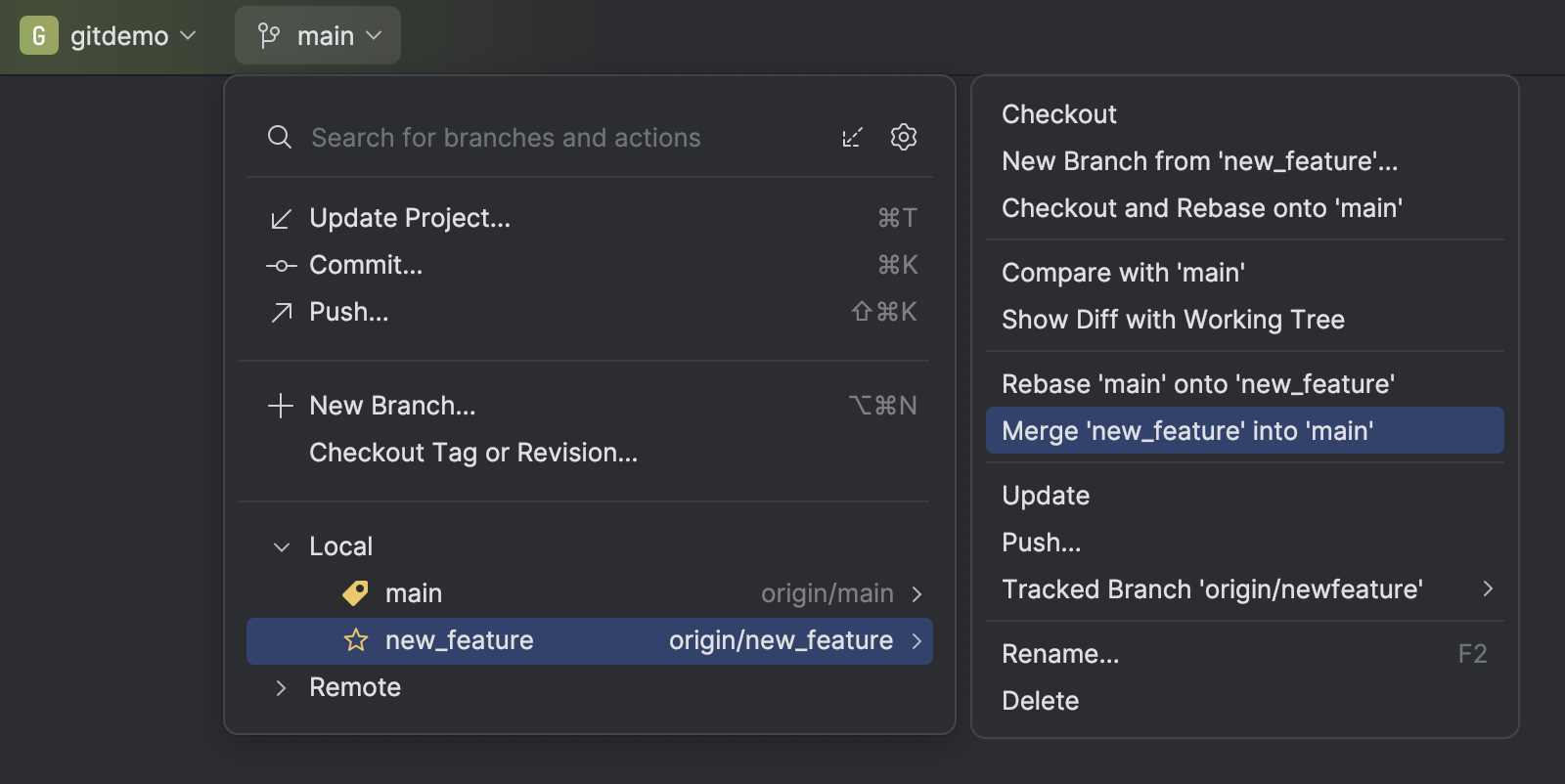Expand the Remote branches group
Image resolution: width=1565 pixels, height=784 pixels.
coord(282,688)
